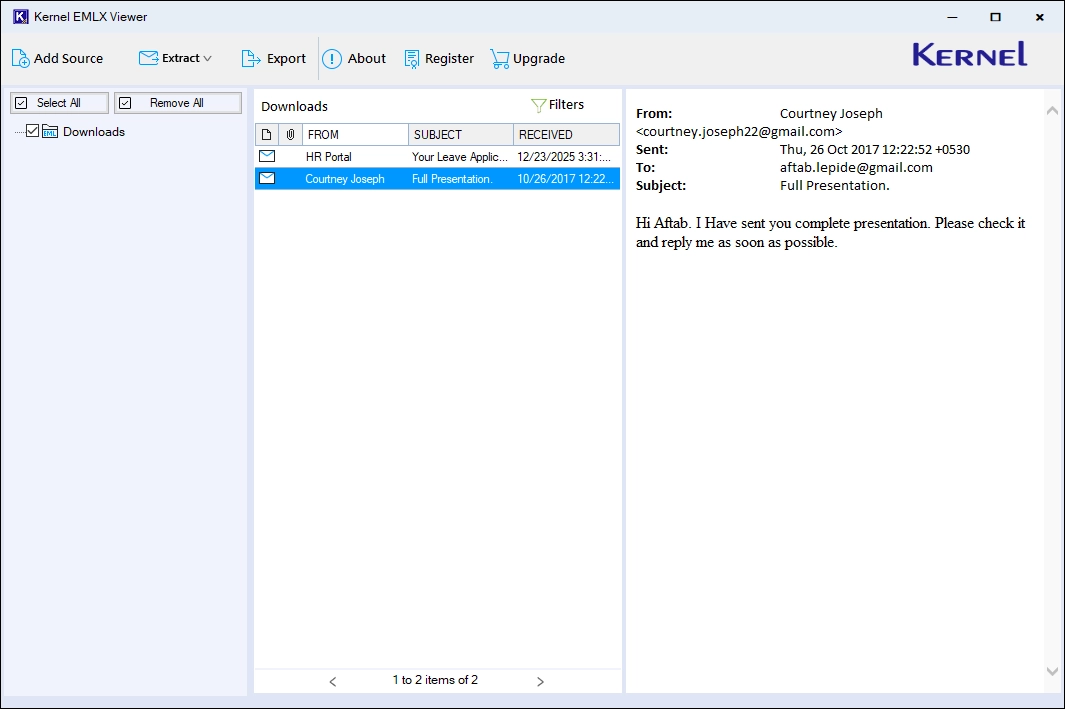Sort by the RECEIVED column header
Viewport: 1065px width, 709px height.
[x=566, y=134]
